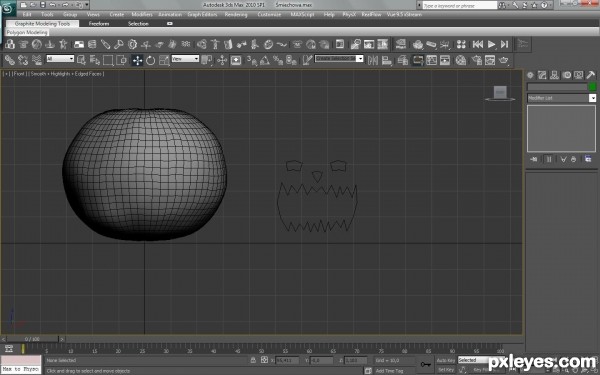This screenshot has height=375, width=600.
Task: Click the rewind-to-start button in toolbar
Action: tap(478, 44)
